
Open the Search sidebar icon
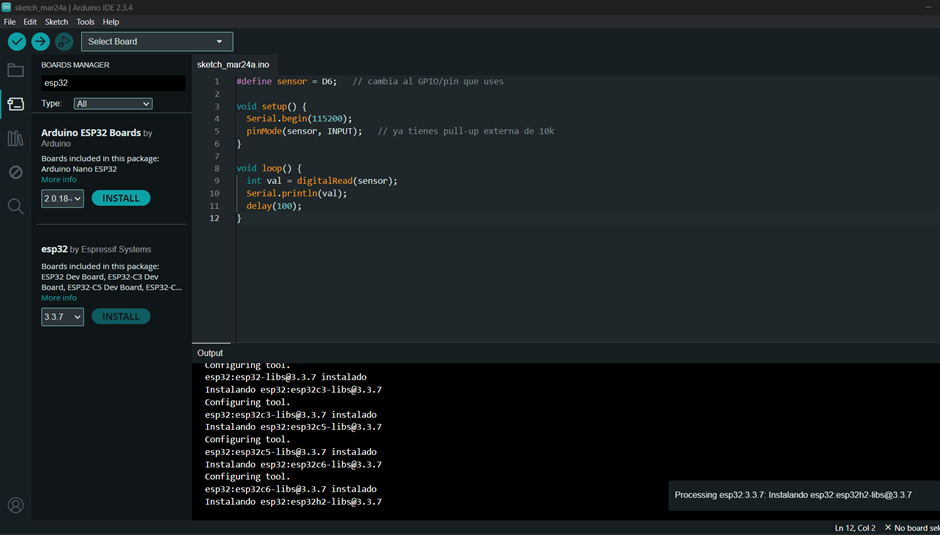click(x=16, y=206)
